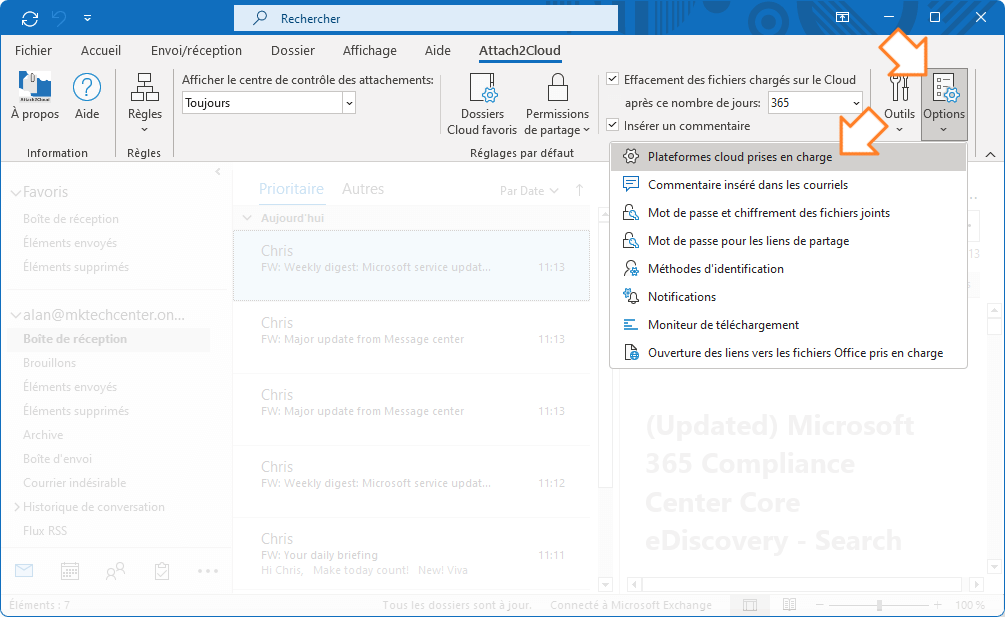
Task: Open the Toujours dropdown
Action: click(349, 103)
